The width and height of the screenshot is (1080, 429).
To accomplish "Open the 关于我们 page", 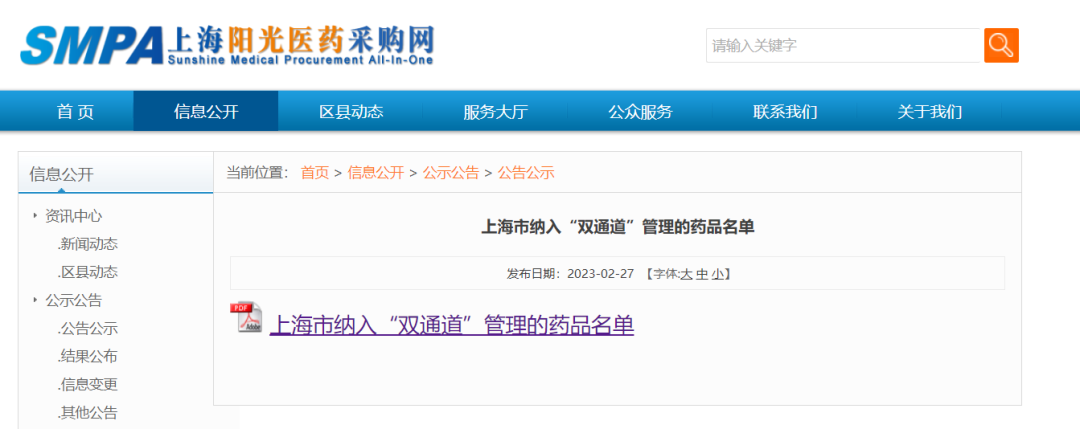I will coord(929,112).
